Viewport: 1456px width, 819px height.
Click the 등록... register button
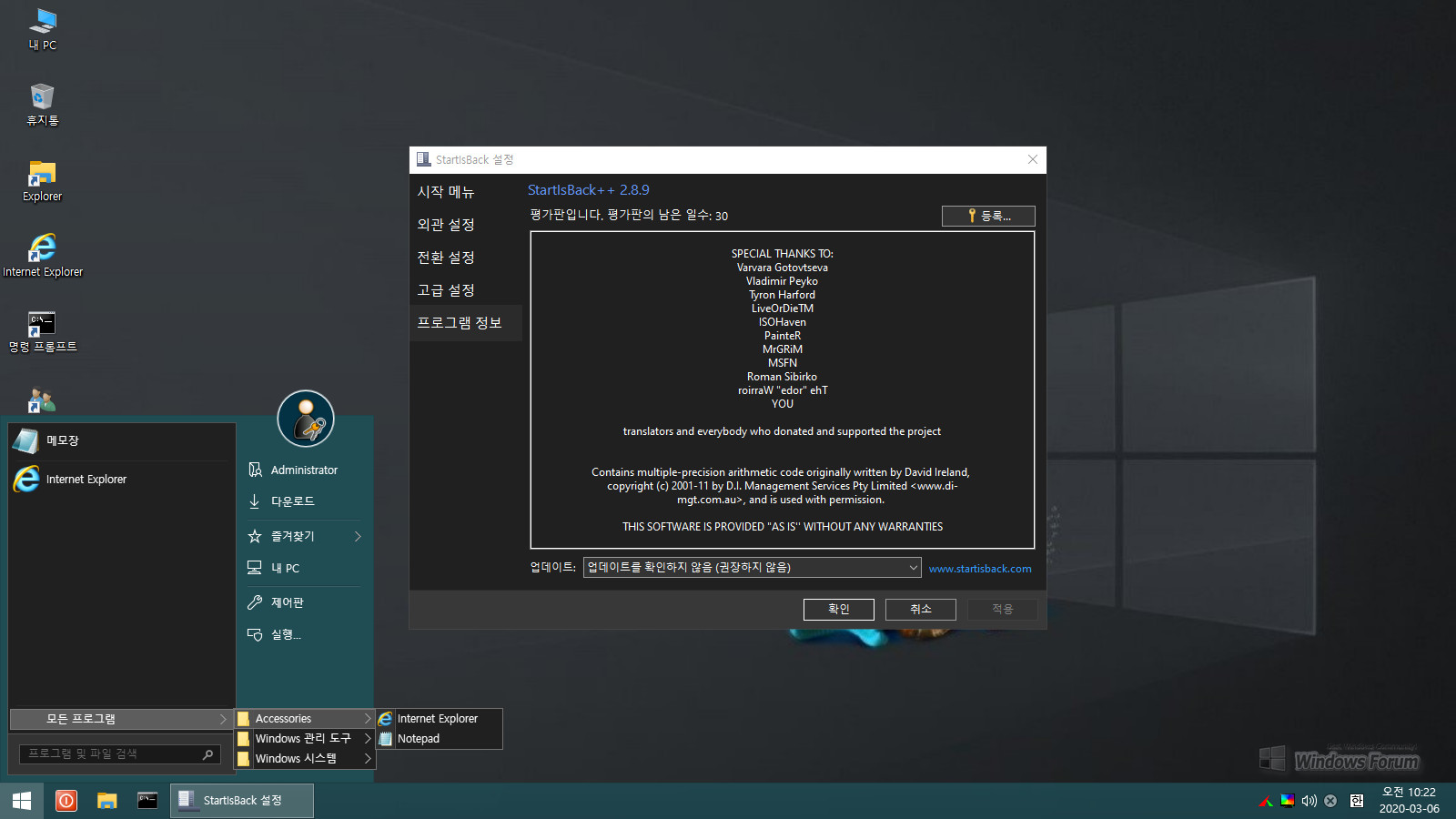(988, 216)
